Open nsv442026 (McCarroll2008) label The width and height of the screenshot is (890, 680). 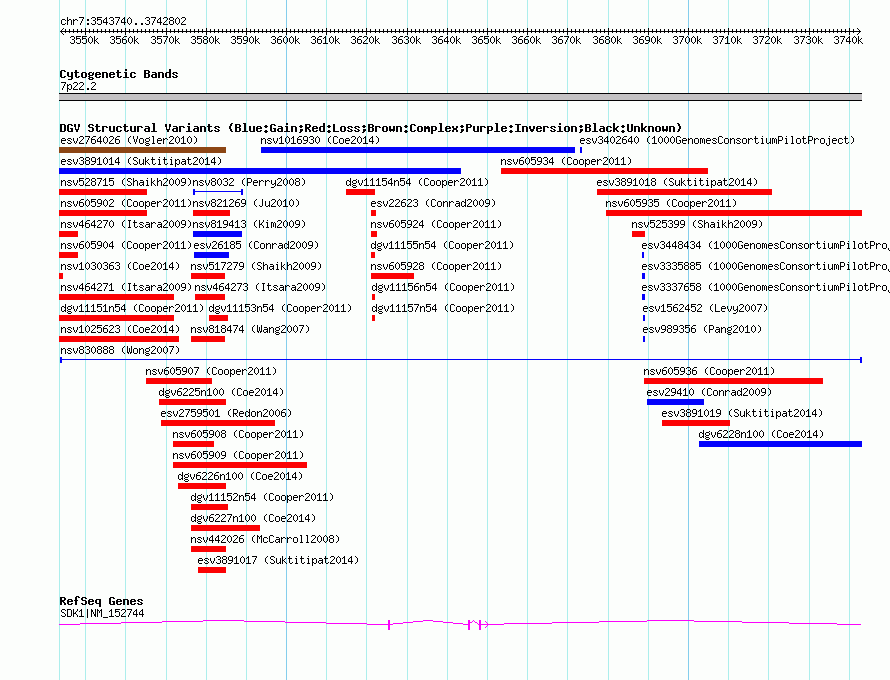[265, 539]
